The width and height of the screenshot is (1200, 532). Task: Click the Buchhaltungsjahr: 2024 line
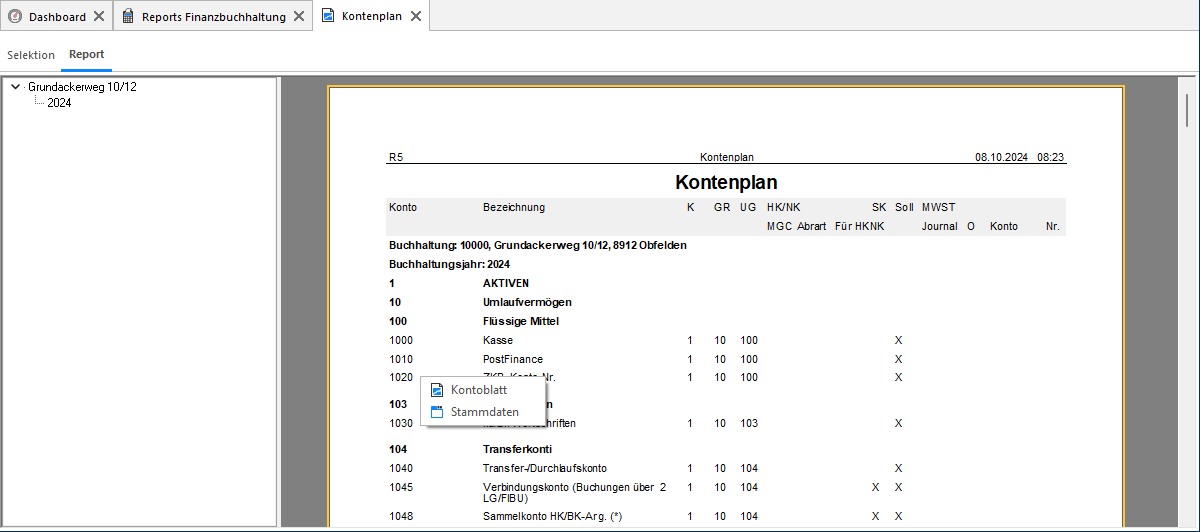pyautogui.click(x=448, y=264)
